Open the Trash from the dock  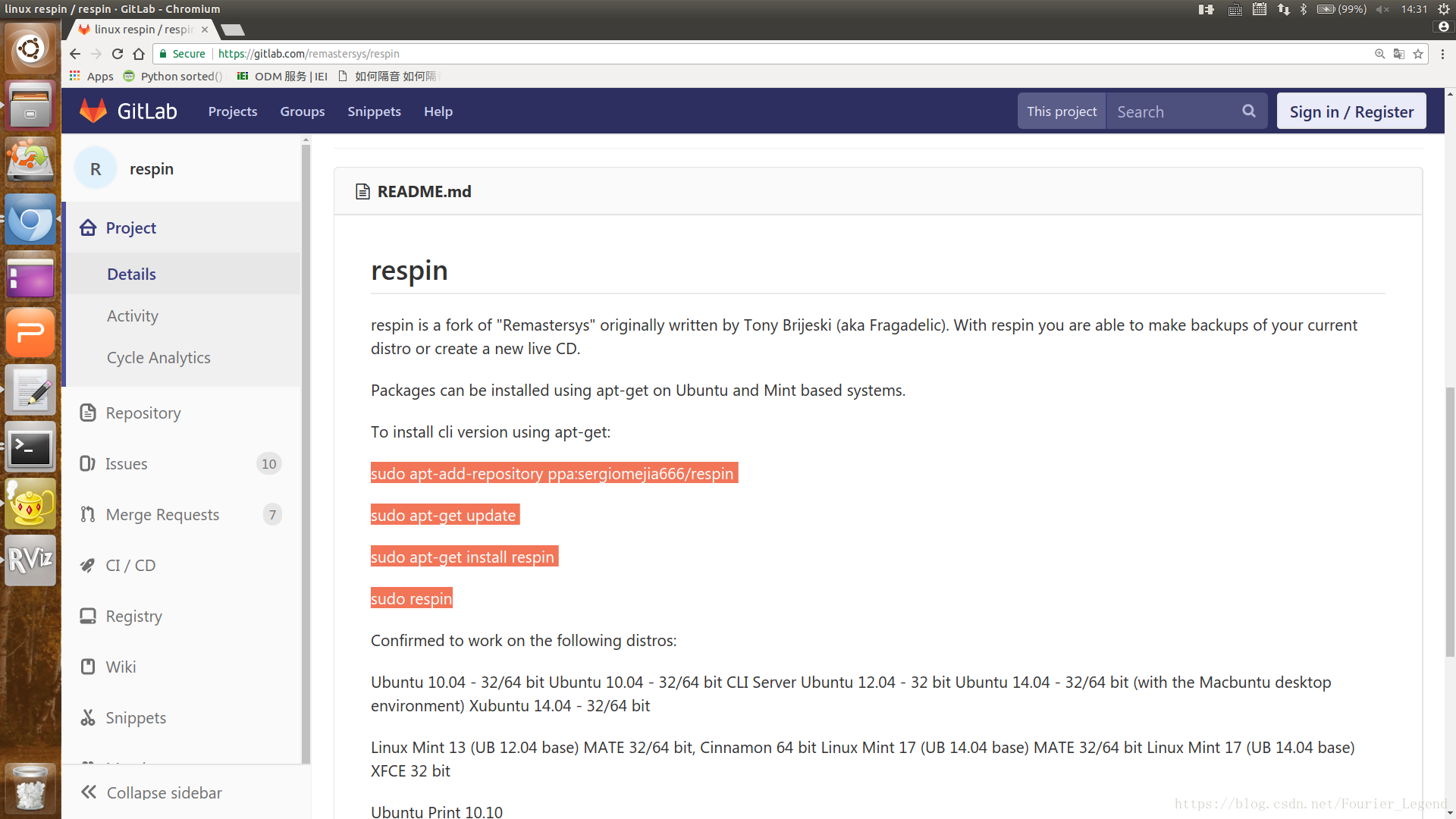click(x=30, y=789)
